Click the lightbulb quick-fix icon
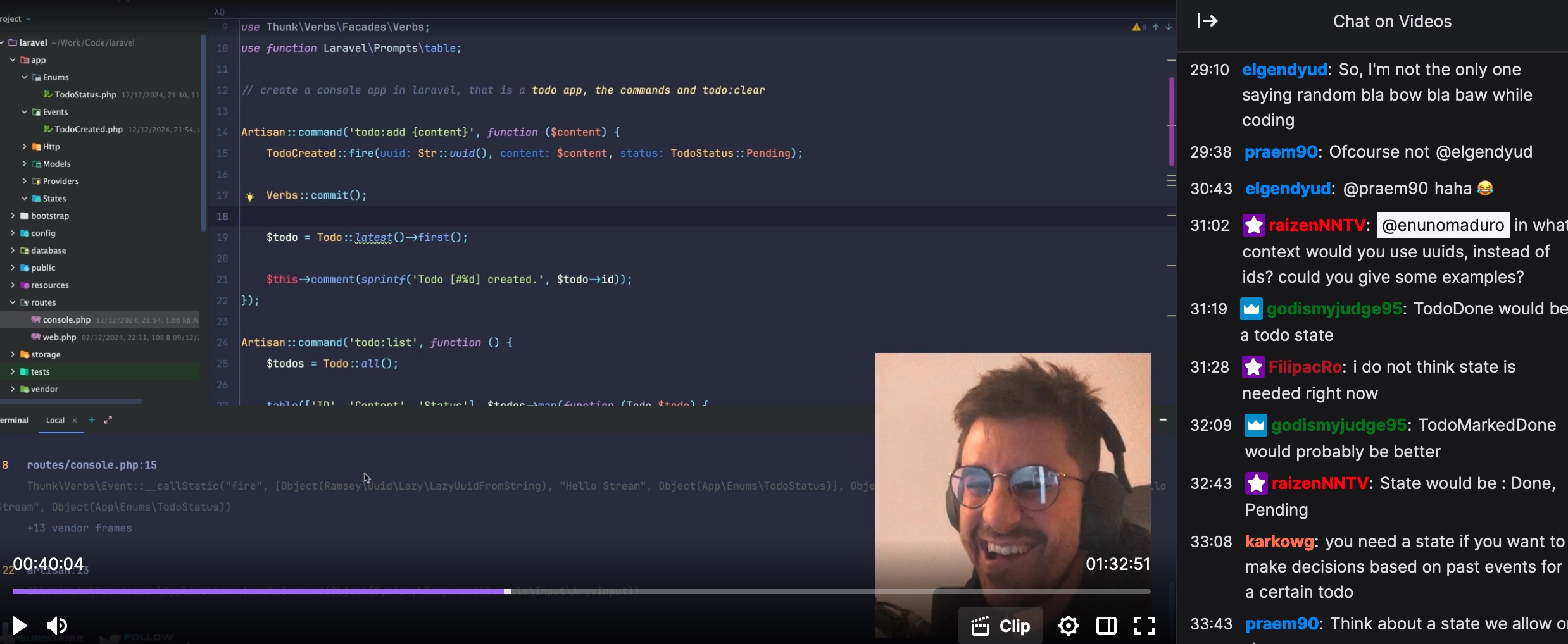The width and height of the screenshot is (1568, 644). [250, 197]
